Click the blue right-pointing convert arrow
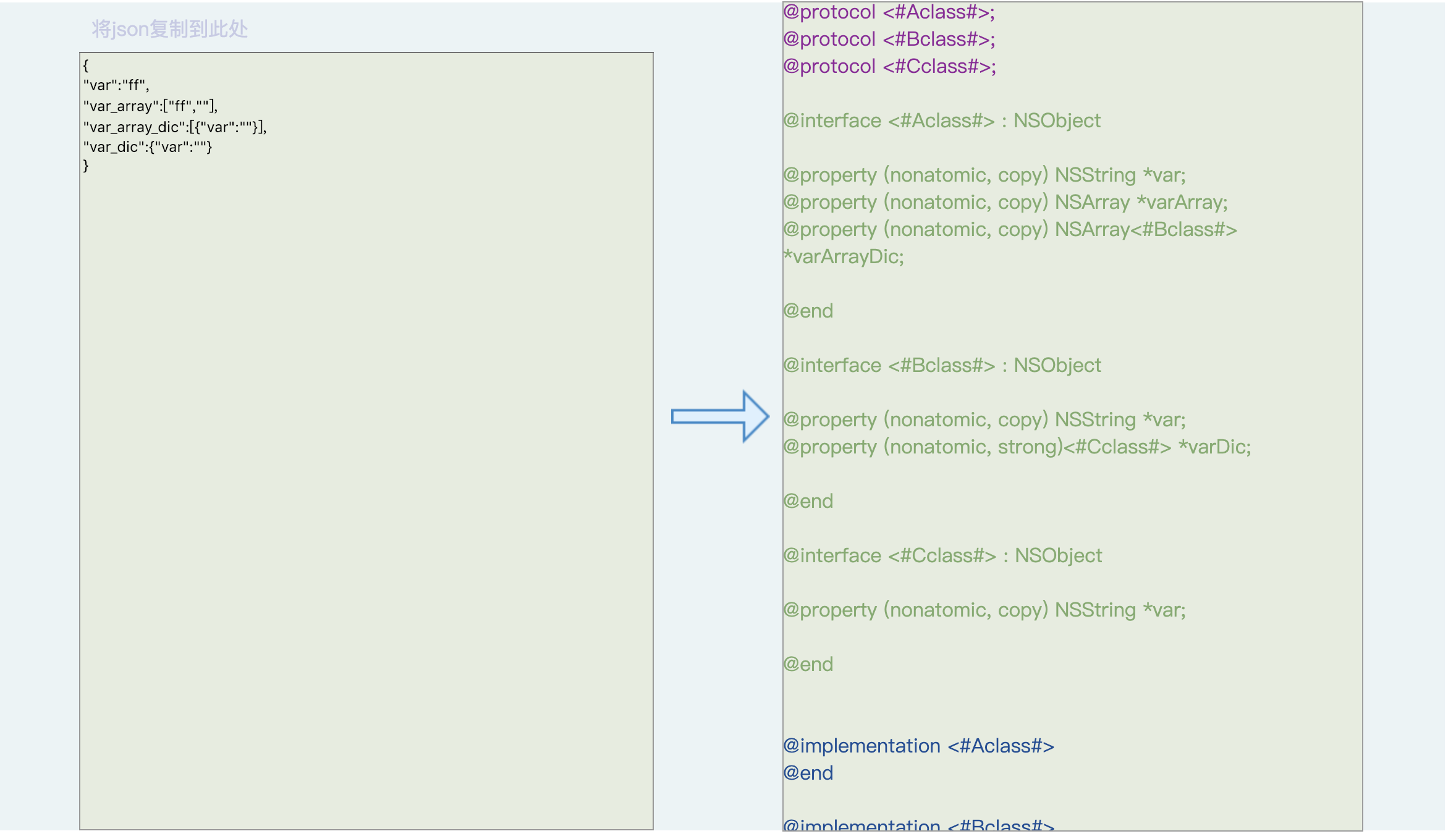The width and height of the screenshot is (1456, 839). 719,416
